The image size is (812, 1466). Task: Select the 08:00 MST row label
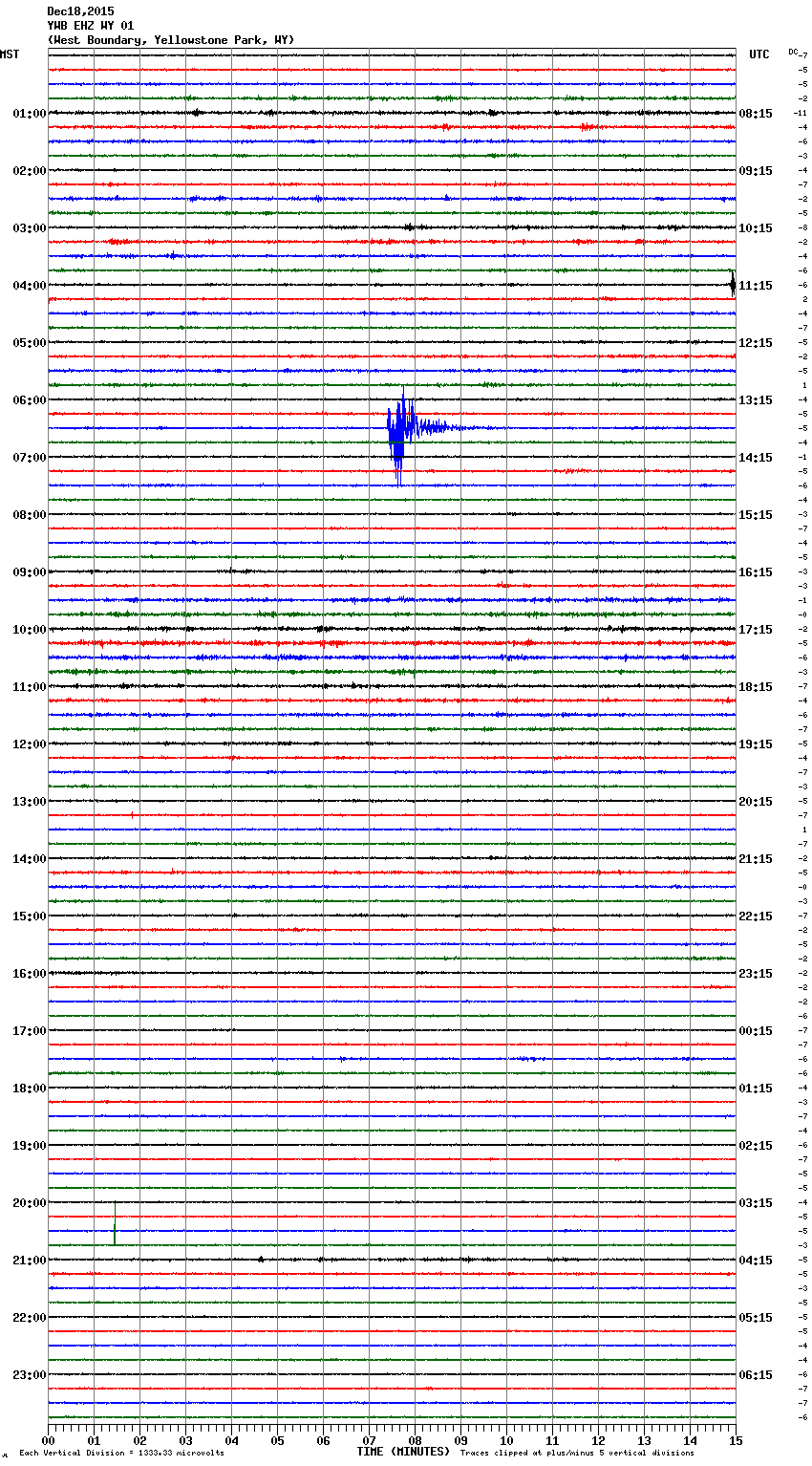tap(30, 515)
